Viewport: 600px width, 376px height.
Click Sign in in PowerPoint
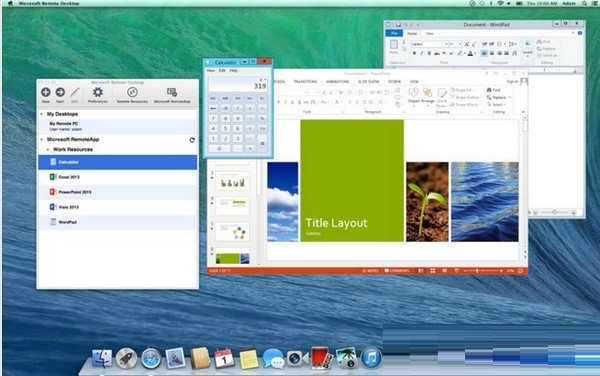[x=512, y=81]
